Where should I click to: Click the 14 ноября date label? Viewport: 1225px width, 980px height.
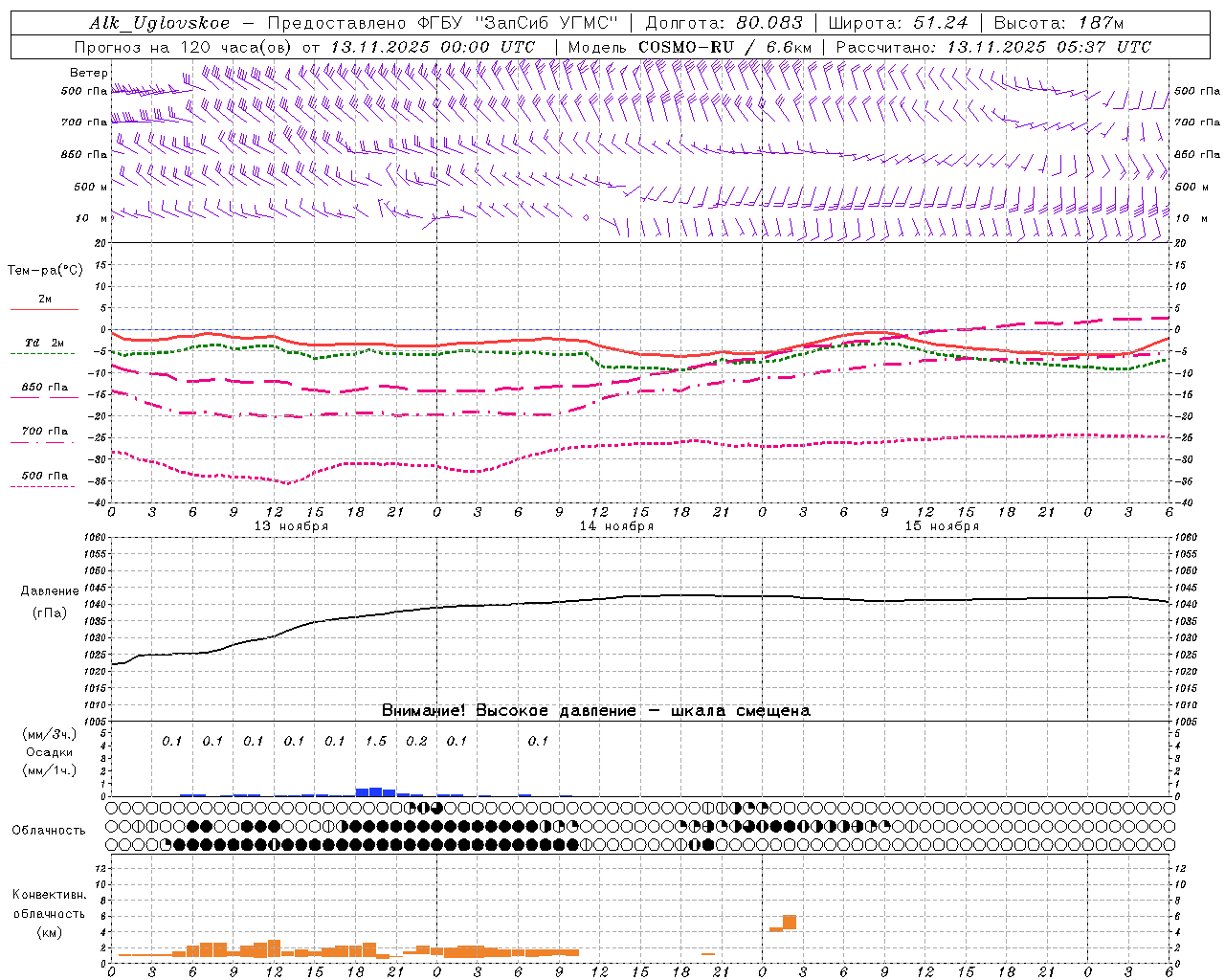coord(616,526)
